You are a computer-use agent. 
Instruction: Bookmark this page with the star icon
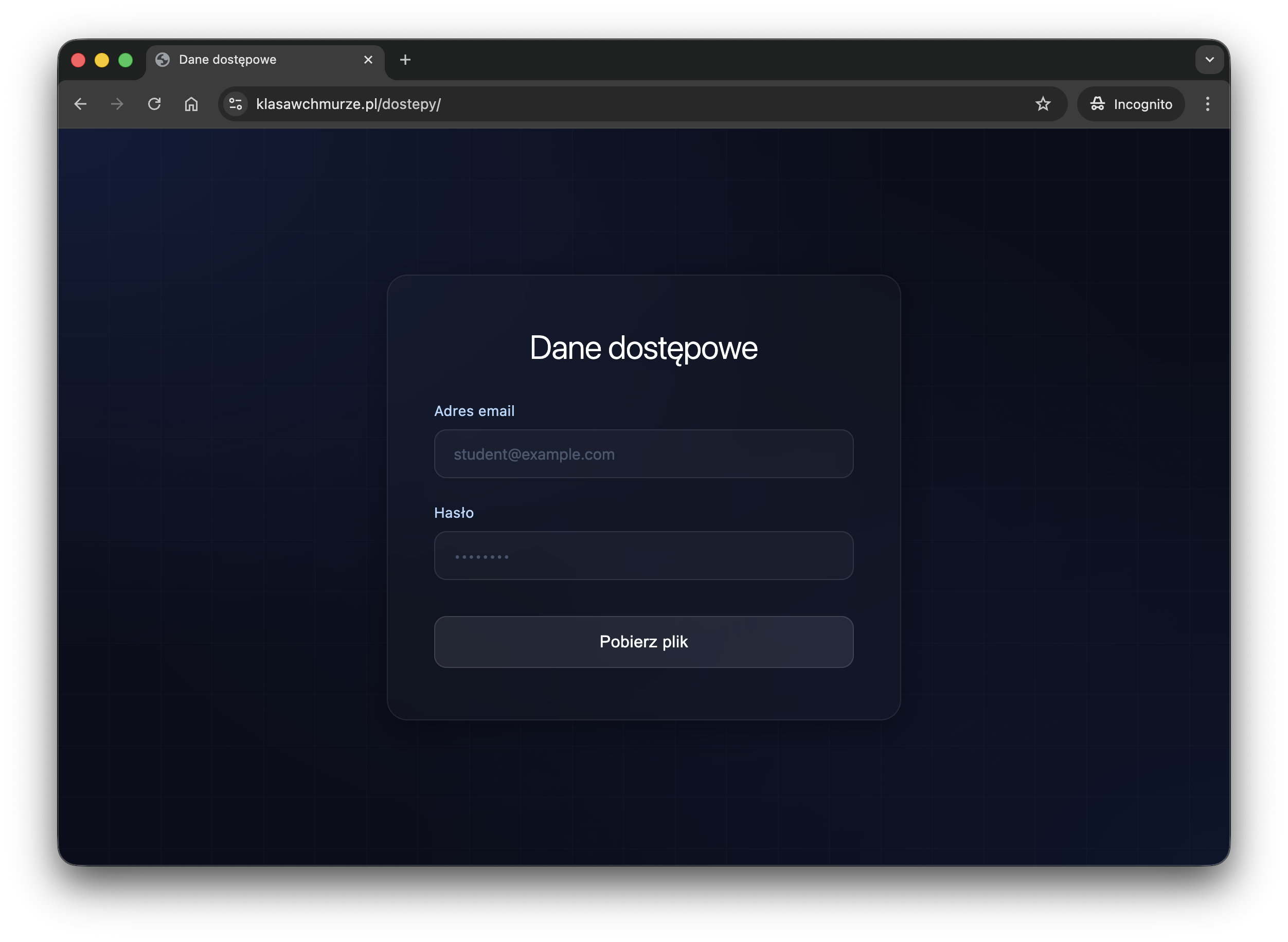point(1043,104)
